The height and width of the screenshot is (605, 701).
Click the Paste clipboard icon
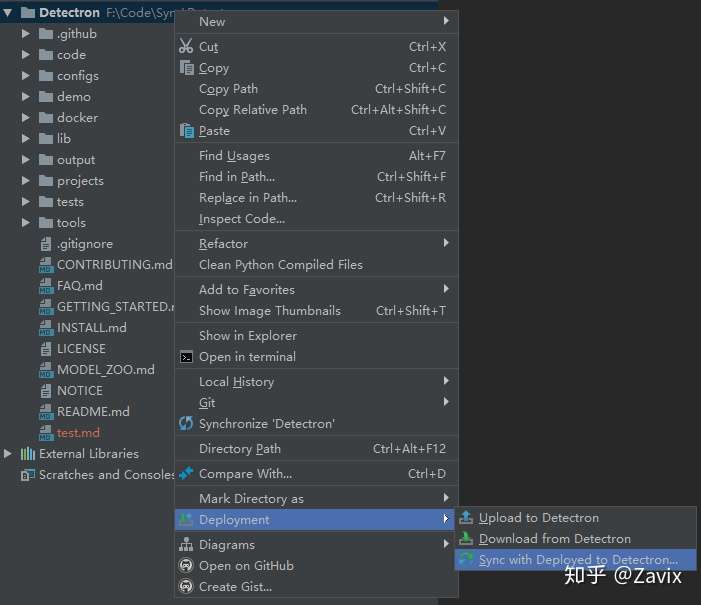click(x=186, y=131)
